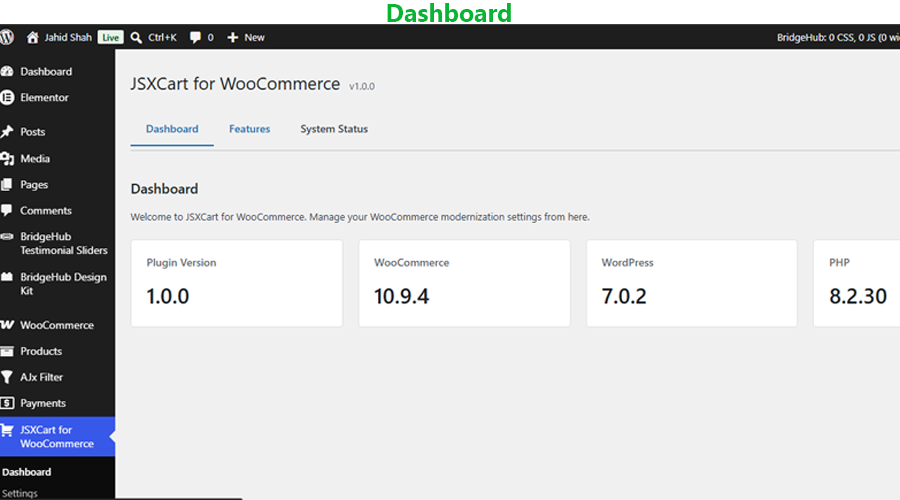The width and height of the screenshot is (900, 500).
Task: Click the Media icon in sidebar
Action: pyautogui.click(x=7, y=158)
